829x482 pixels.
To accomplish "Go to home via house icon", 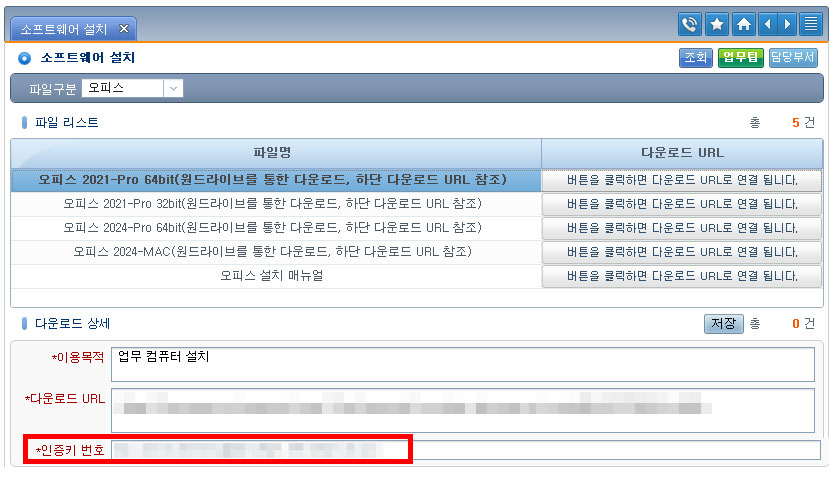I will pos(743,24).
